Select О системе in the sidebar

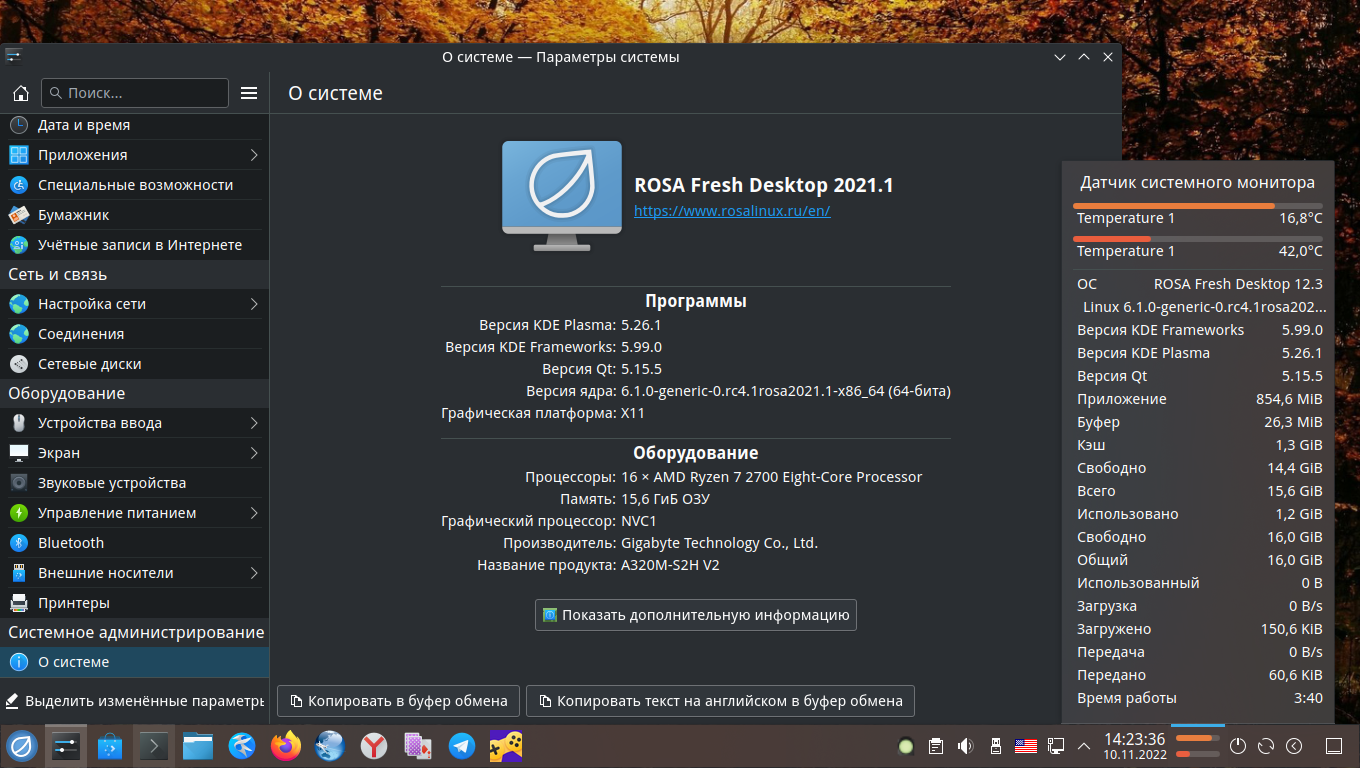135,662
